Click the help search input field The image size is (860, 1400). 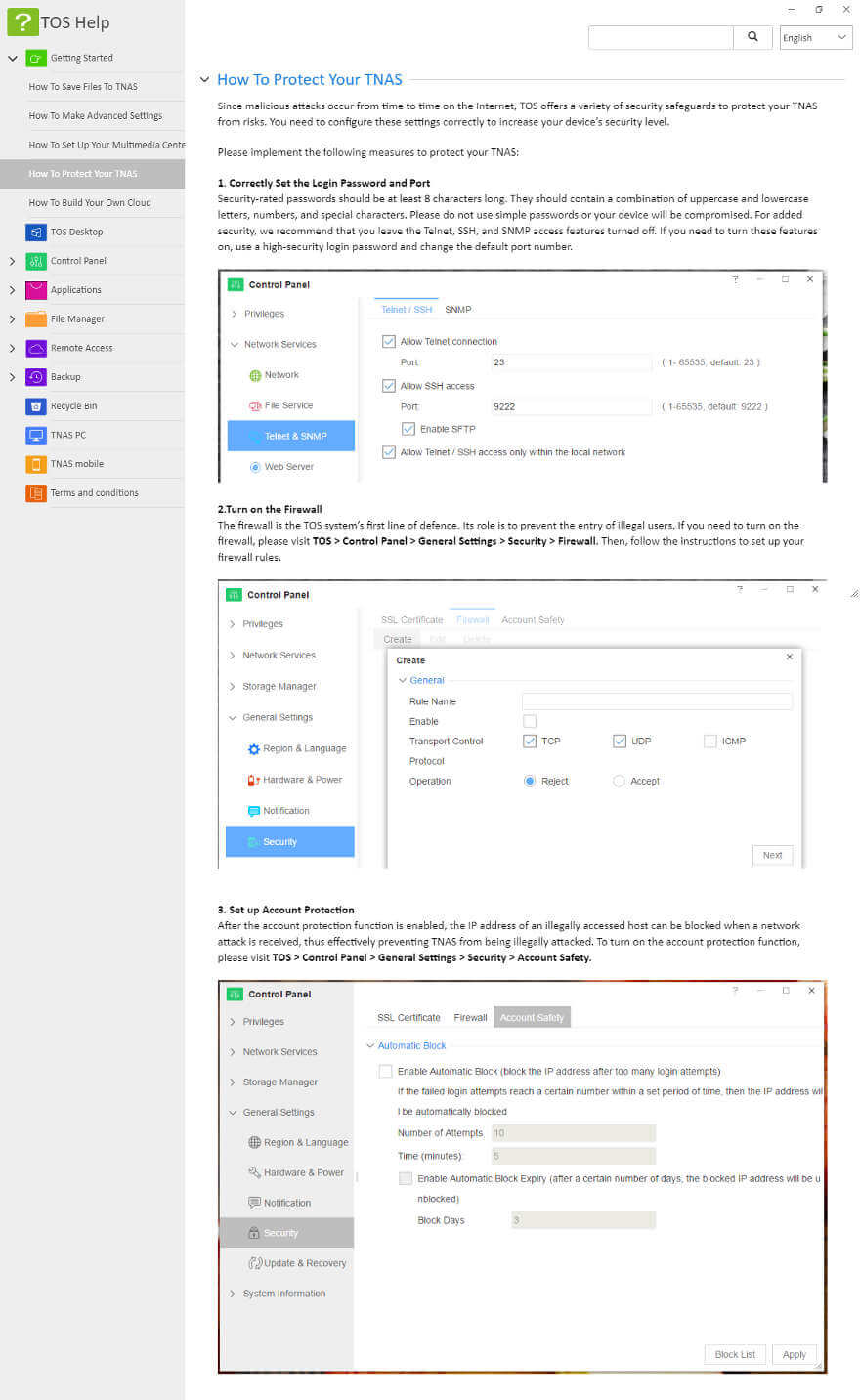[x=661, y=37]
